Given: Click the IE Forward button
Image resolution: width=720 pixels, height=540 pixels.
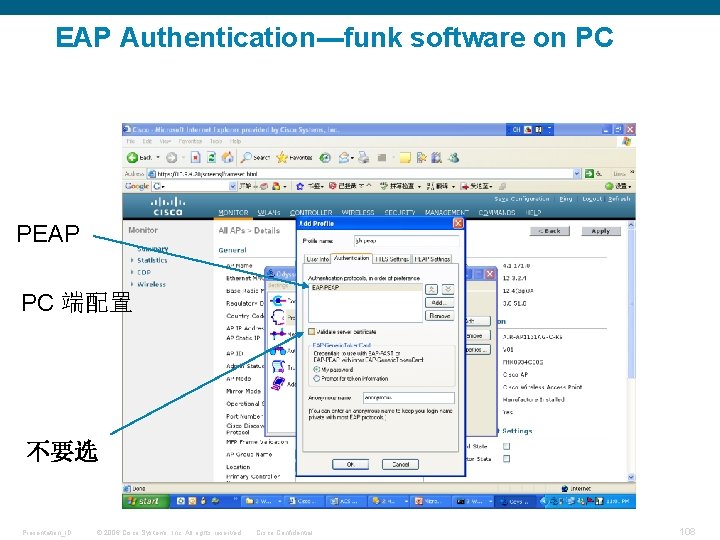Looking at the screenshot, I should 172,158.
